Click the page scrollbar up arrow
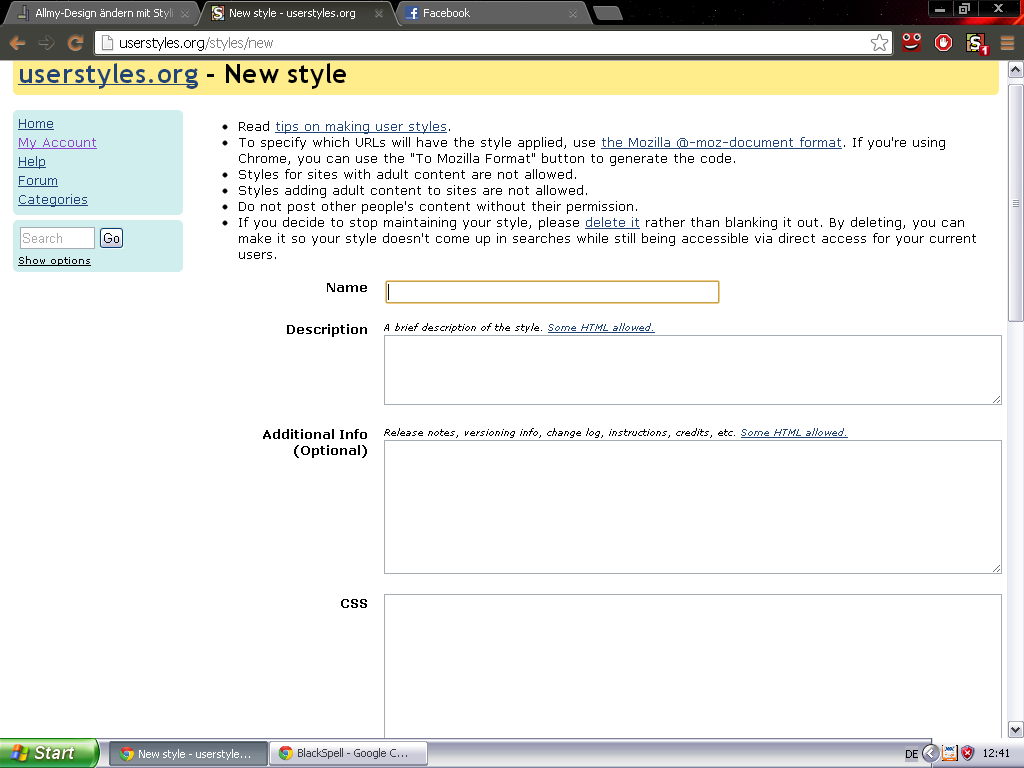The width and height of the screenshot is (1024, 768). pyautogui.click(x=1016, y=69)
